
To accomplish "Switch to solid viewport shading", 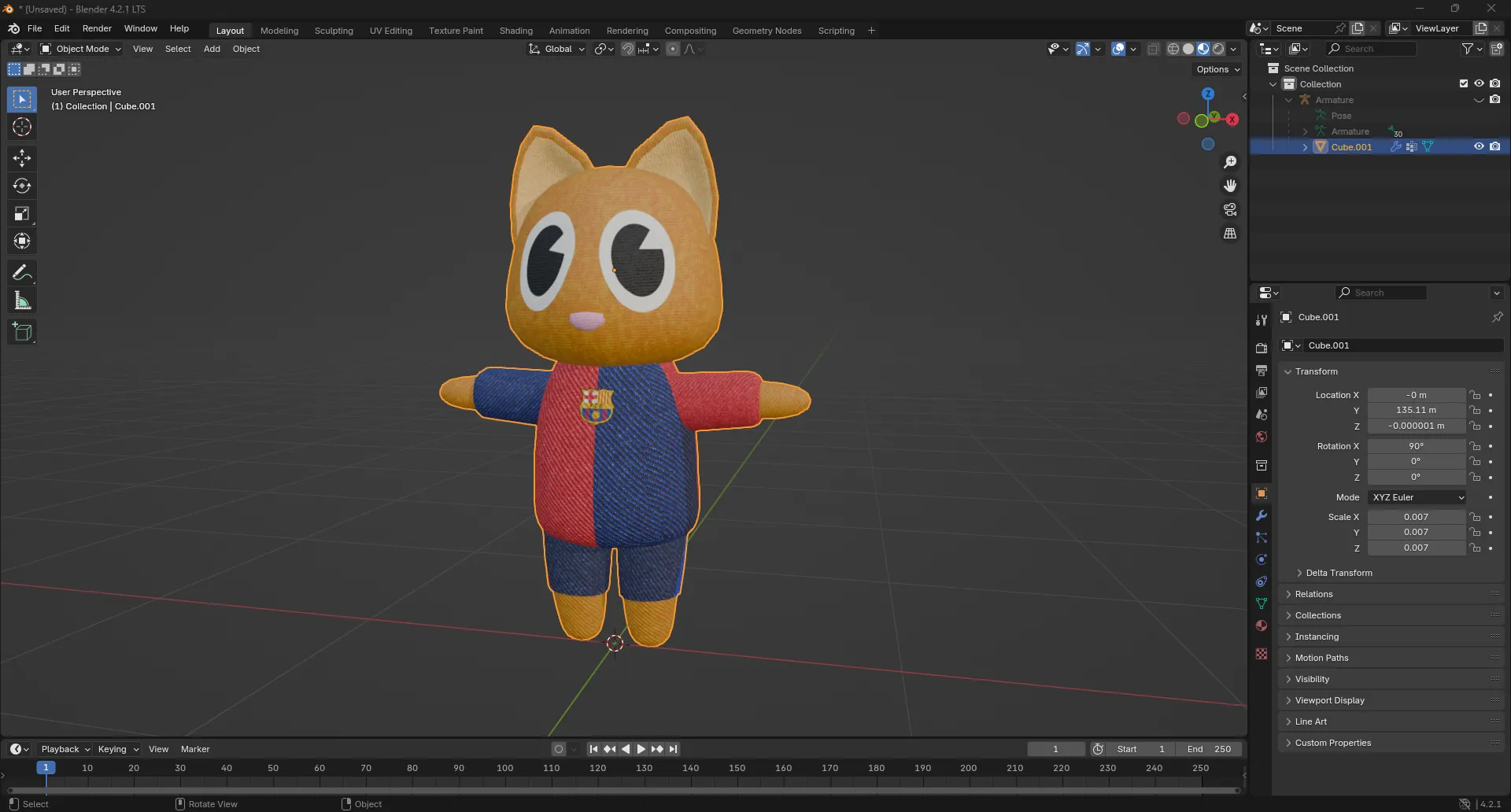I will 1188,49.
